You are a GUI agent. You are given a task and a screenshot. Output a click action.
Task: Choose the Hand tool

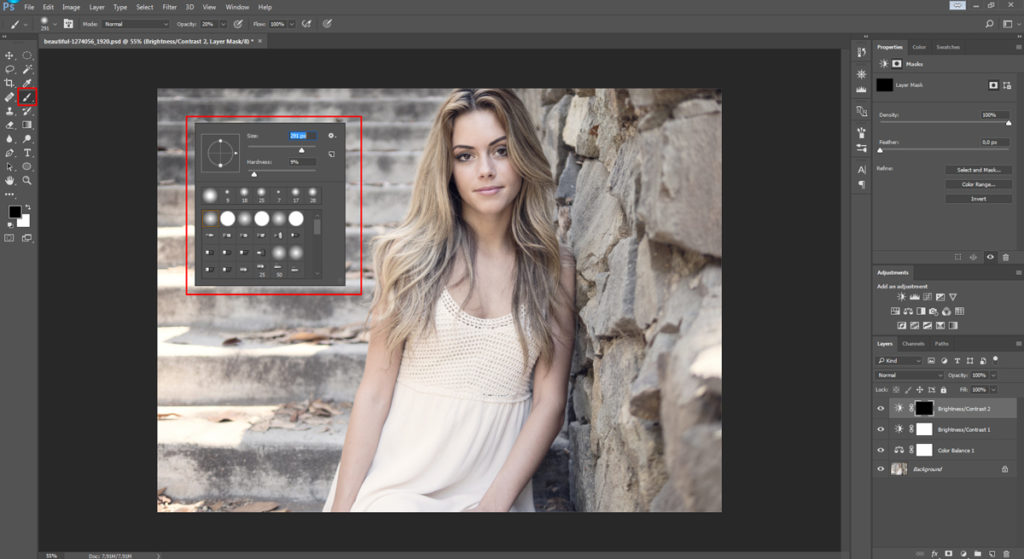tap(10, 181)
